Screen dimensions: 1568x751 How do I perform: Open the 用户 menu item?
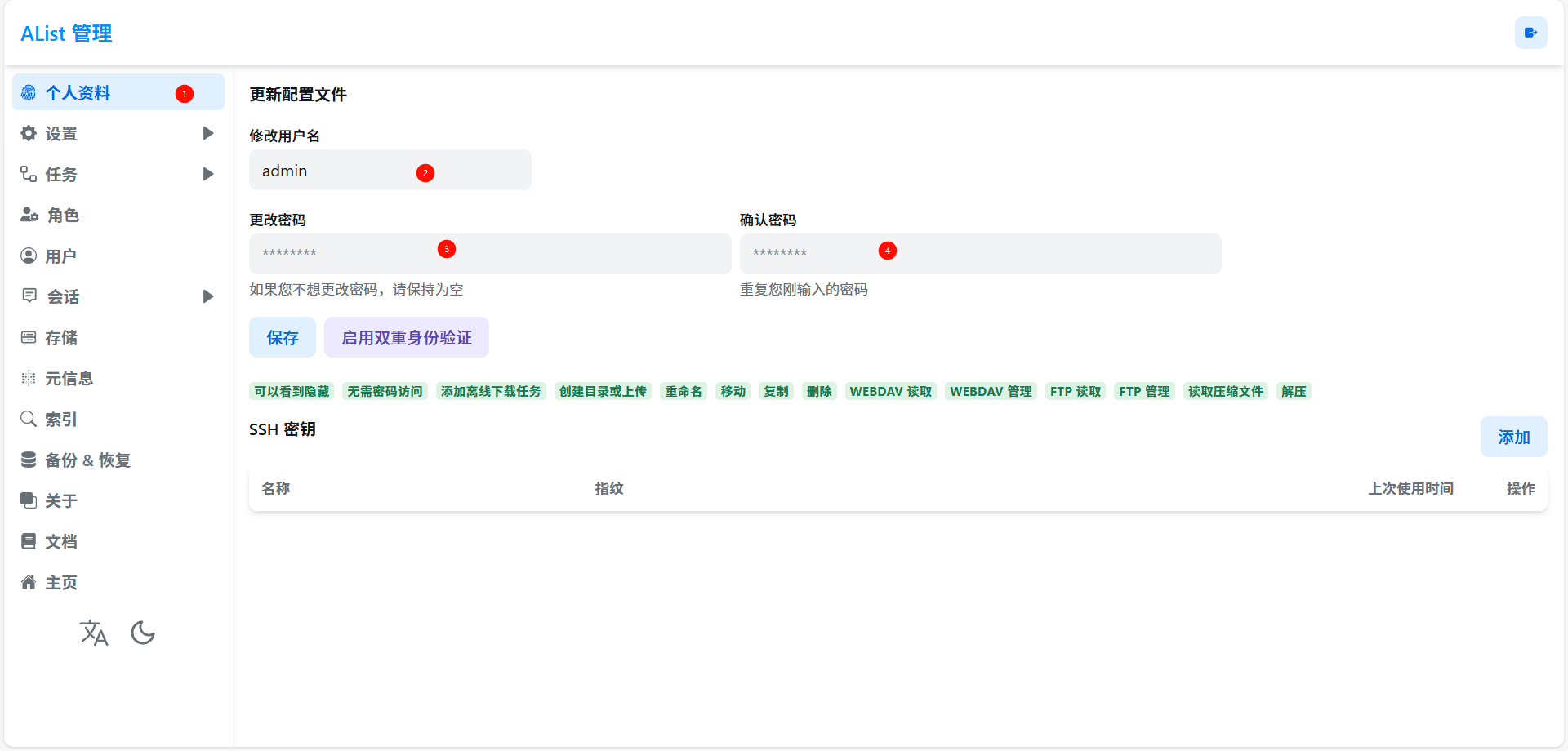(61, 256)
